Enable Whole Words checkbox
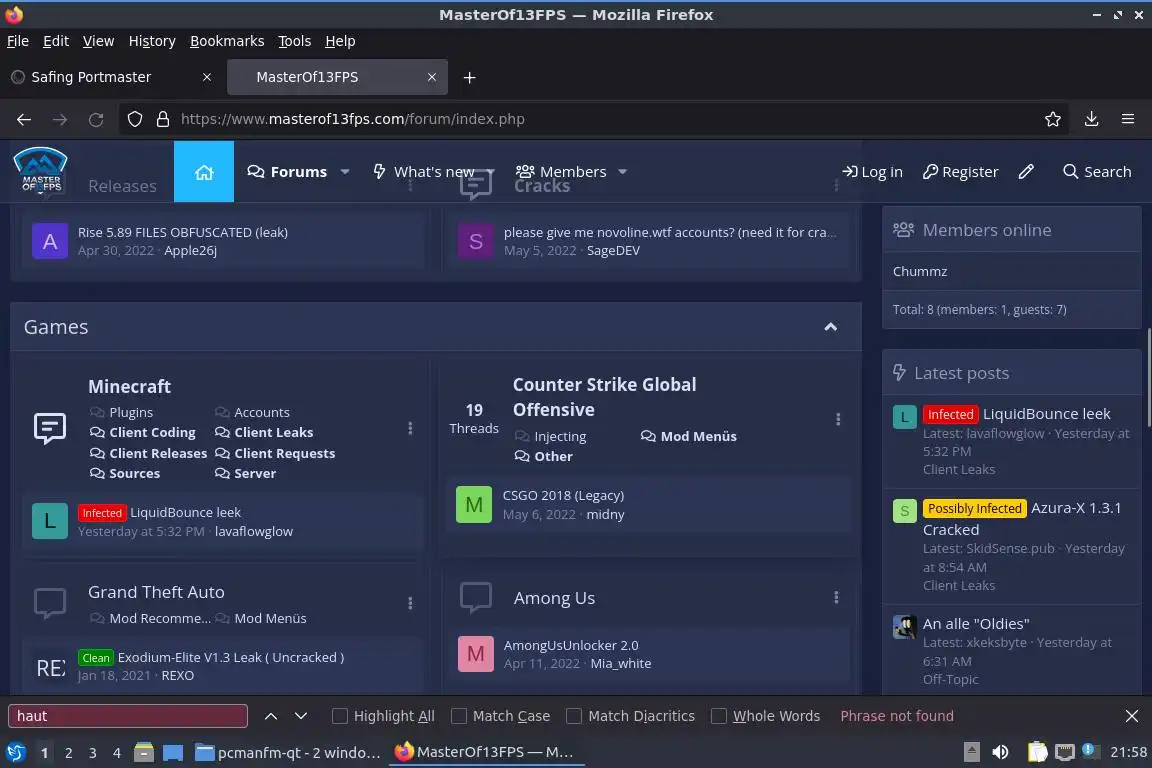 coord(719,716)
